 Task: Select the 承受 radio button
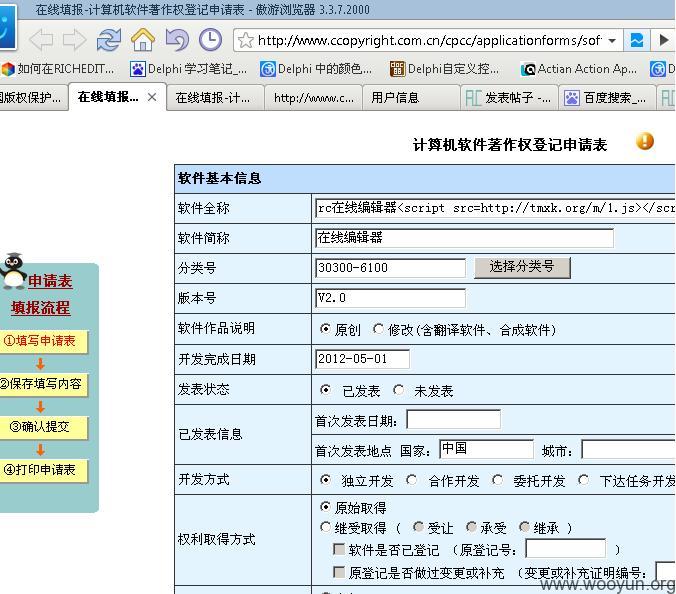tap(471, 527)
